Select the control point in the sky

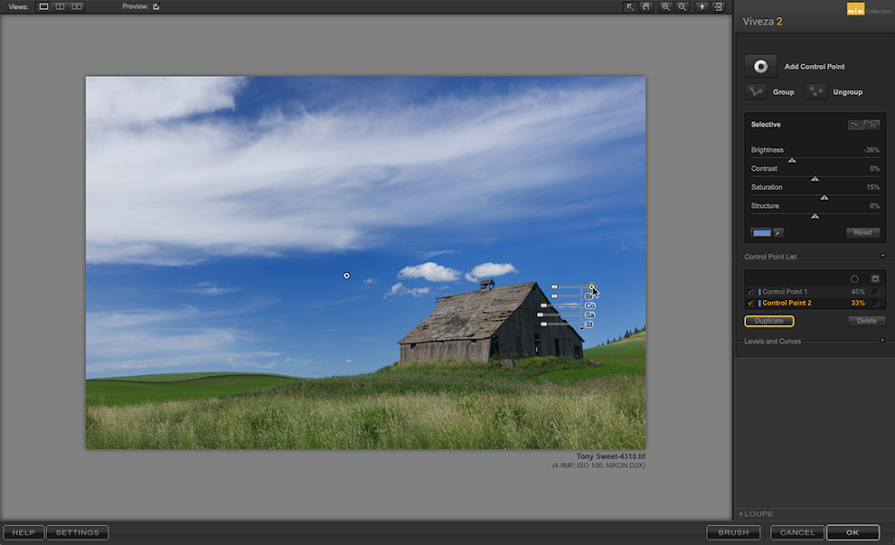point(347,275)
